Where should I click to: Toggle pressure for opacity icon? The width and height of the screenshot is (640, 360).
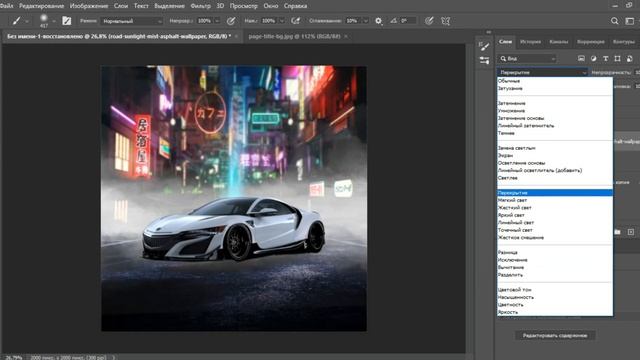coord(231,21)
